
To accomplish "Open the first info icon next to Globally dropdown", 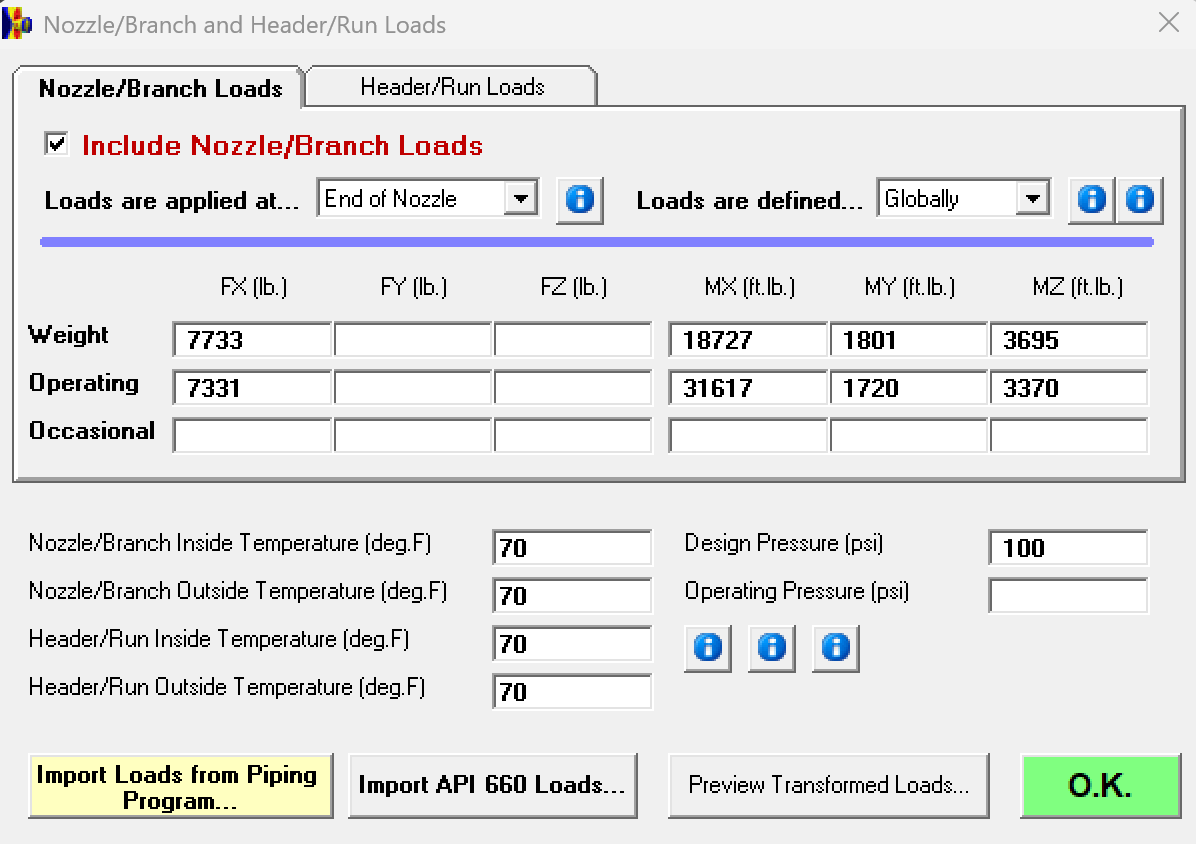I will pyautogui.click(x=1090, y=198).
